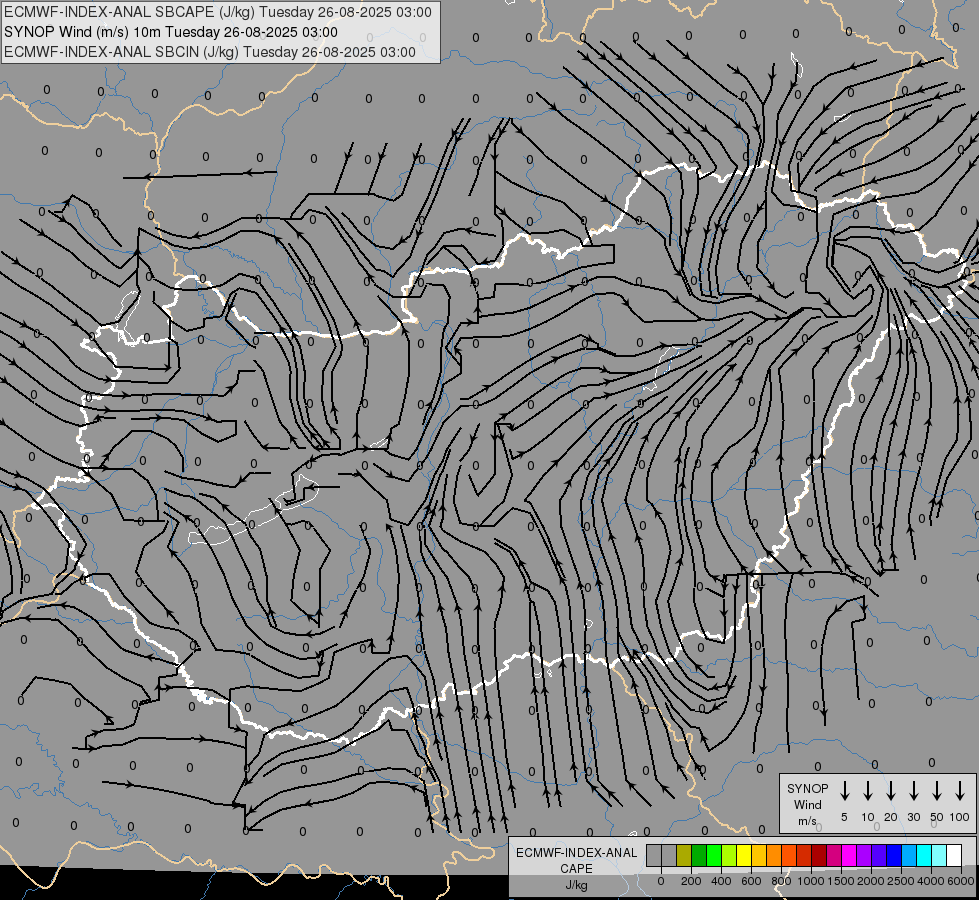Pick the indigo swatch starting at 2000
The image size is (979, 900).
click(x=880, y=856)
